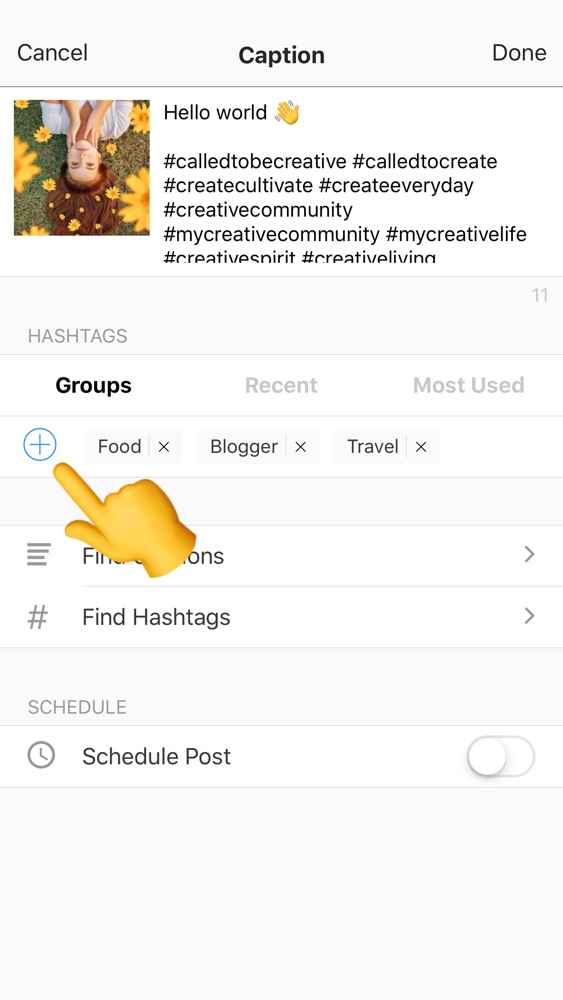
Task: Remove the Food hashtag group
Action: click(x=164, y=446)
